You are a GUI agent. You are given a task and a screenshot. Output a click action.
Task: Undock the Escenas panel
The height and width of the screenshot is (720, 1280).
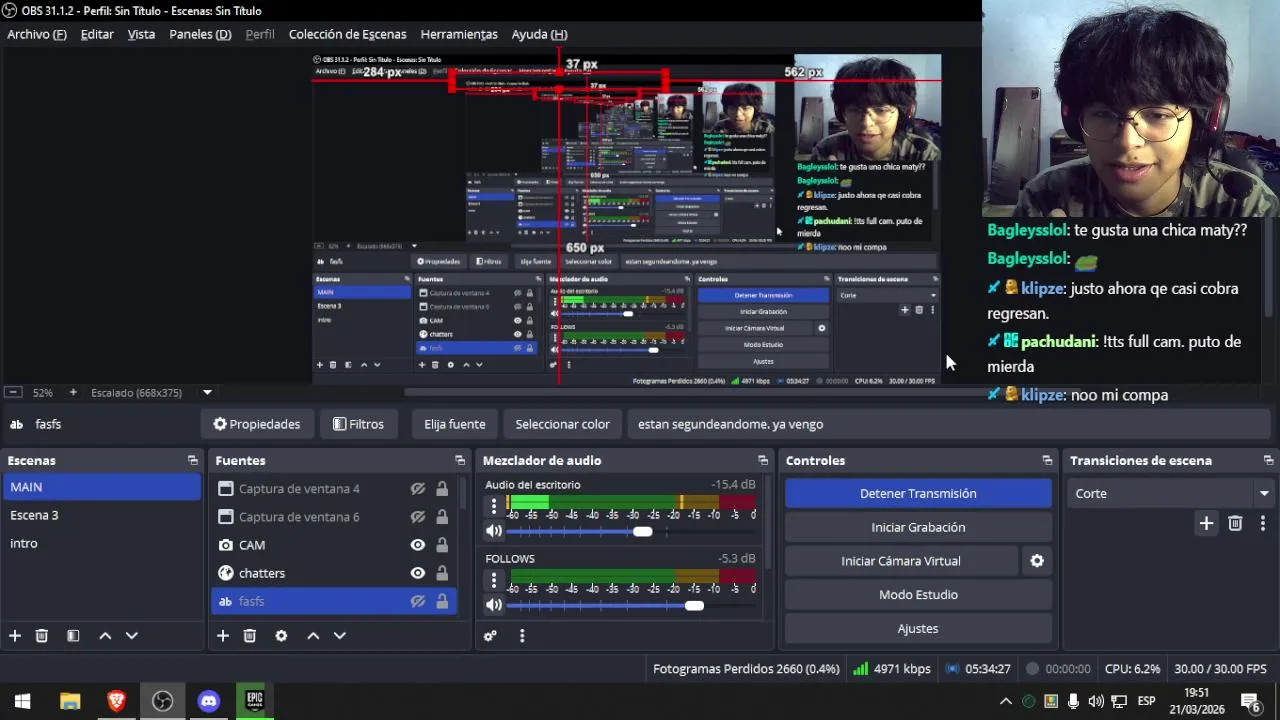pyautogui.click(x=193, y=460)
